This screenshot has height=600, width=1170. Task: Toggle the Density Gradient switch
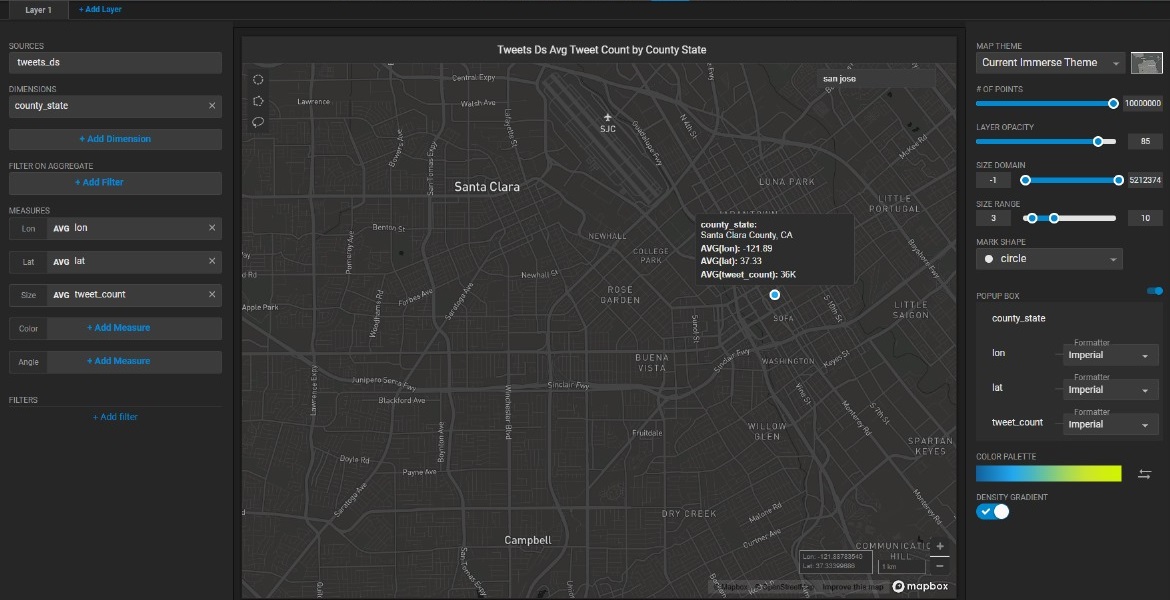pyautogui.click(x=994, y=512)
